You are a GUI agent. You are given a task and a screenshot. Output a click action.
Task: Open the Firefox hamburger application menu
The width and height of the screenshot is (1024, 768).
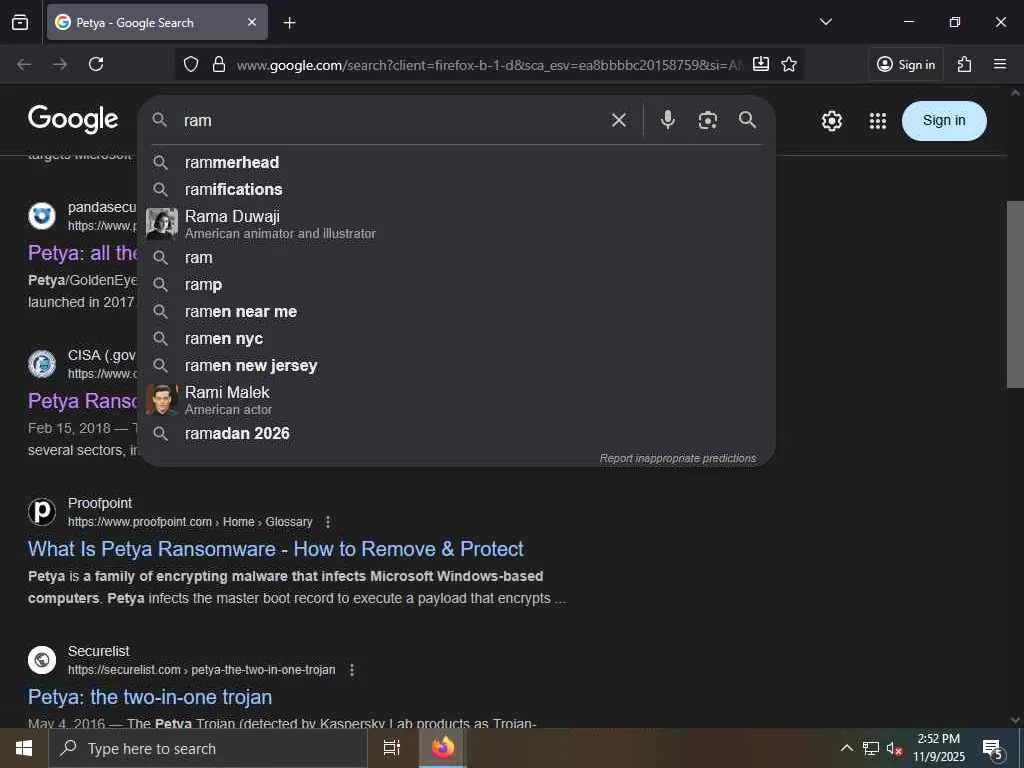click(999, 64)
